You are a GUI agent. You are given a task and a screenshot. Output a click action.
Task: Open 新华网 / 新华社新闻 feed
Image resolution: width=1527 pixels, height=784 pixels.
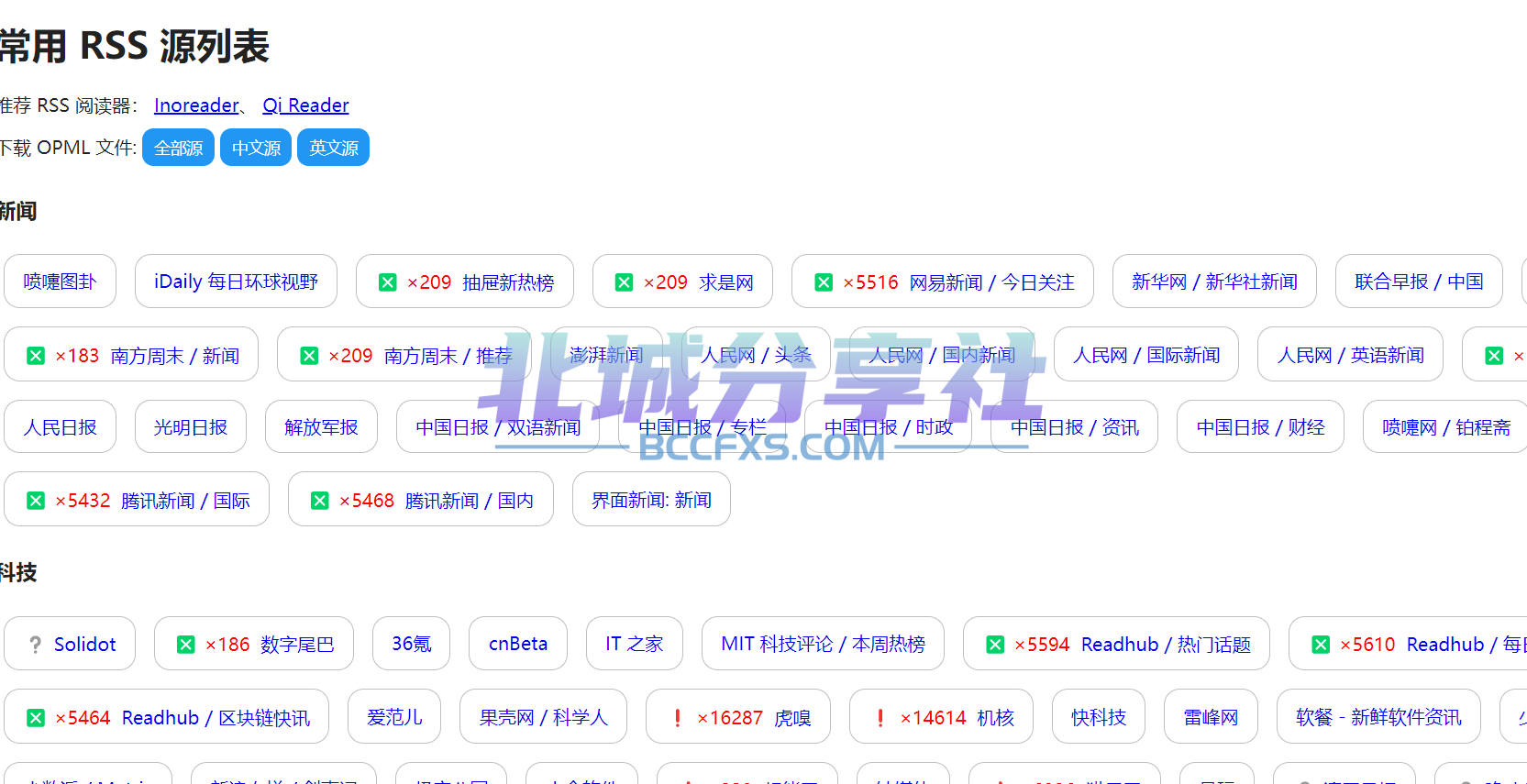(x=1214, y=282)
